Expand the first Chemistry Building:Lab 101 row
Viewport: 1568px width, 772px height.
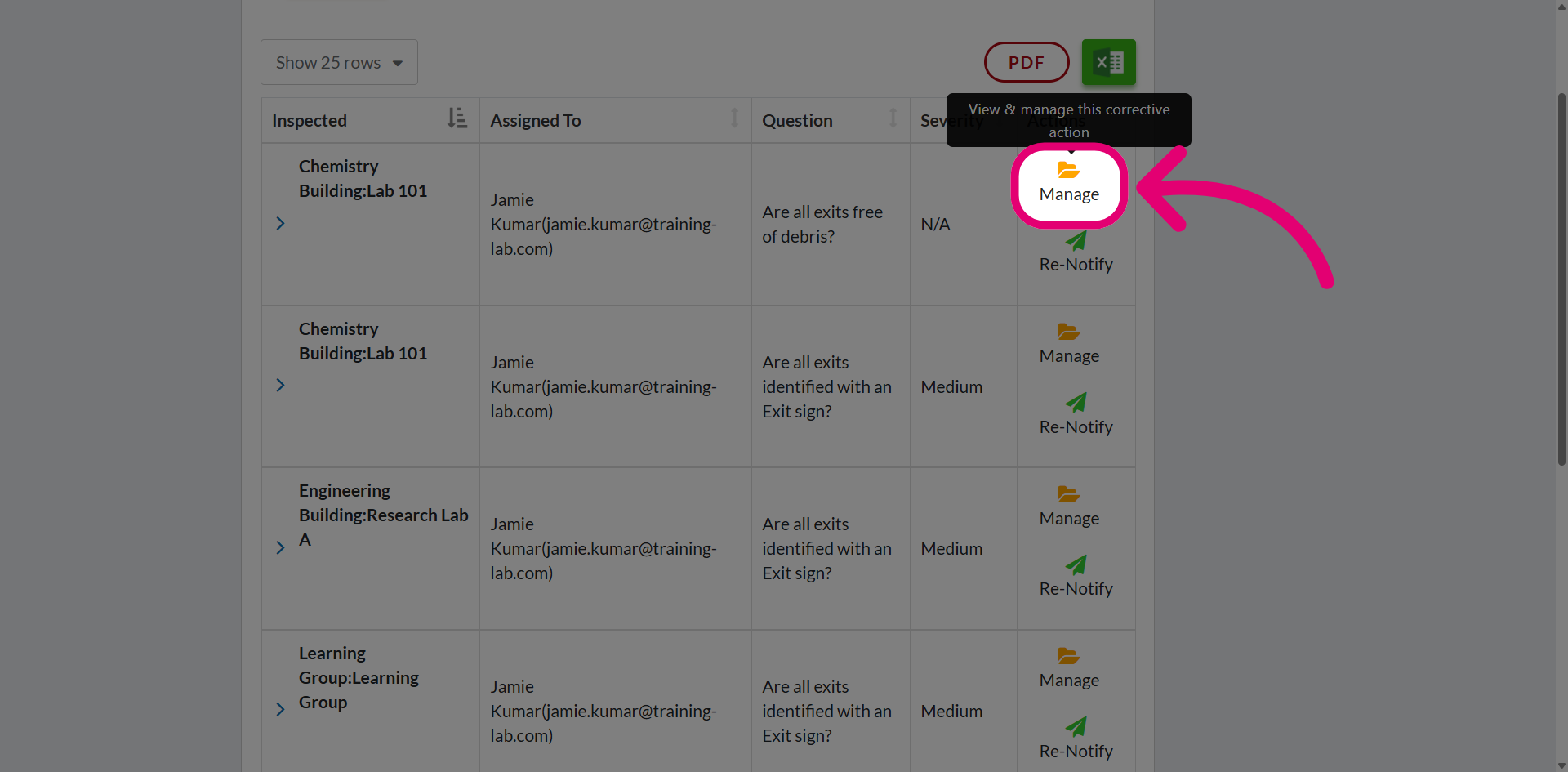click(x=280, y=223)
